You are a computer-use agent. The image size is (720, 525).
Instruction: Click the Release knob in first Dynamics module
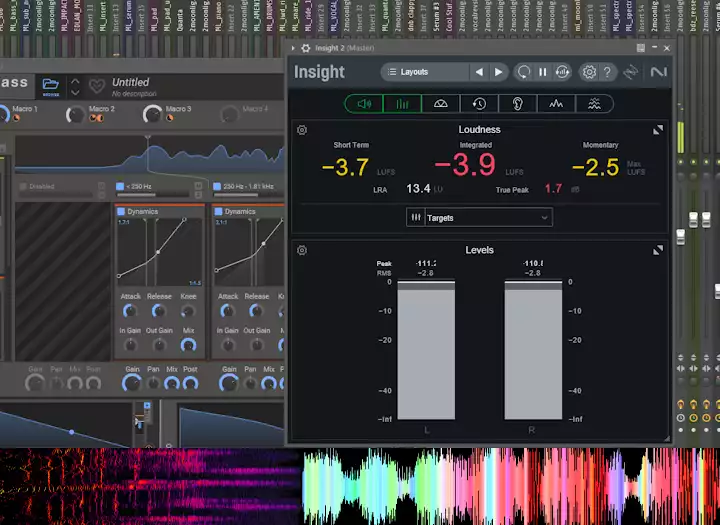(159, 311)
